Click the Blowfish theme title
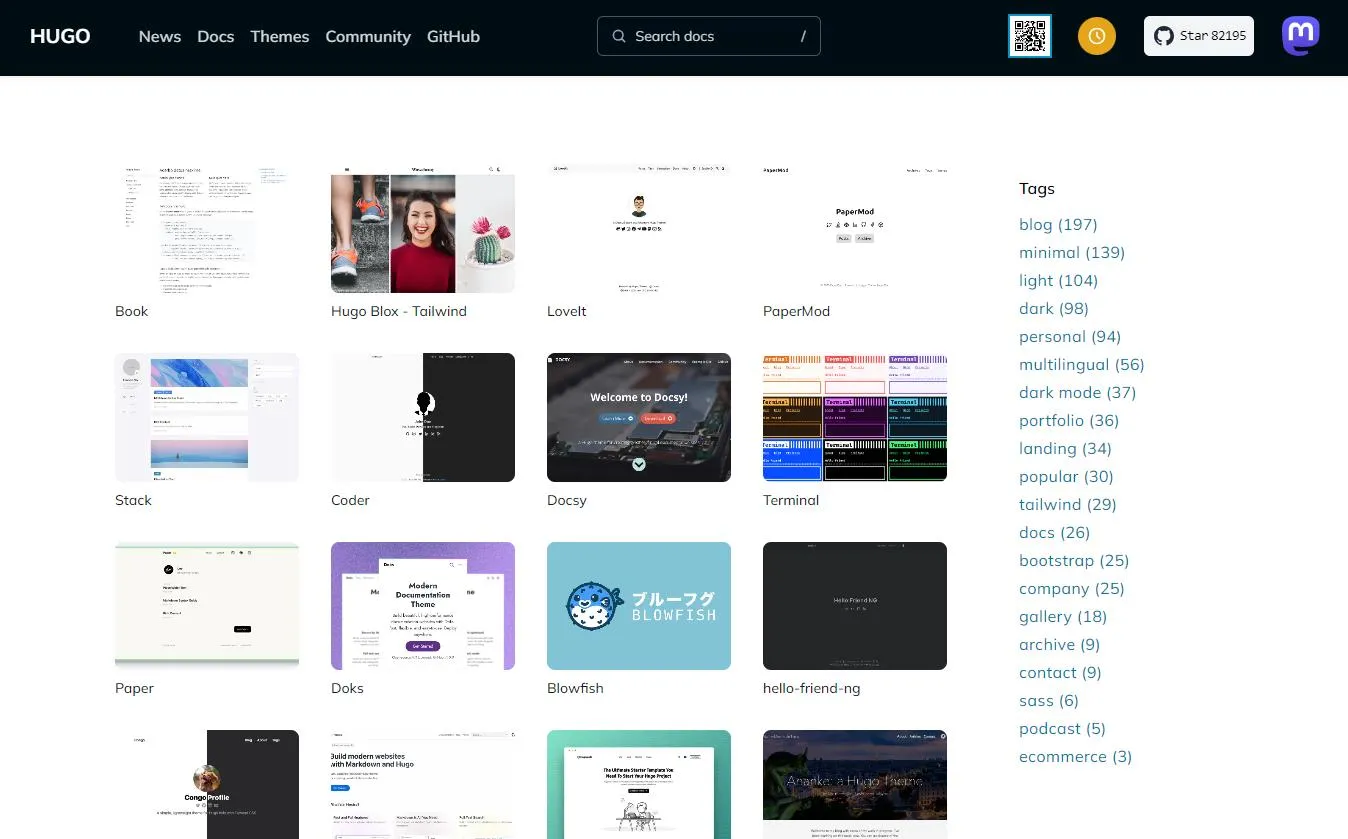Viewport: 1348px width, 839px height. [x=575, y=688]
